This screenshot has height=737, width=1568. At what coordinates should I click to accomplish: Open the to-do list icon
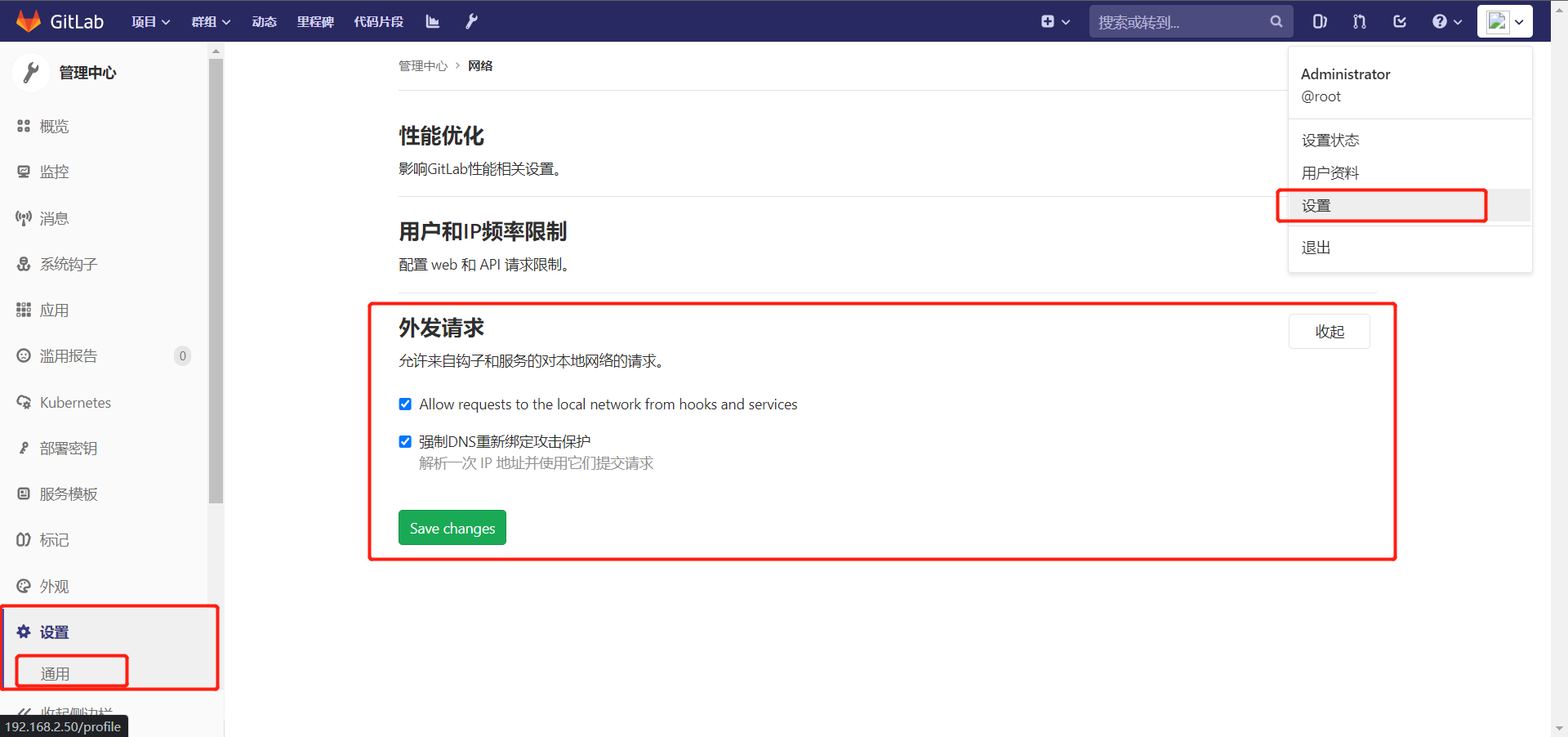point(1400,21)
